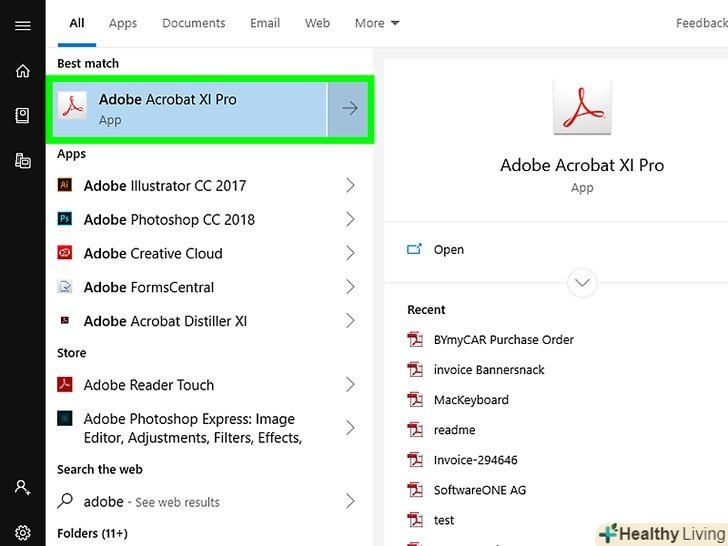Click the Feedback link

pos(701,23)
